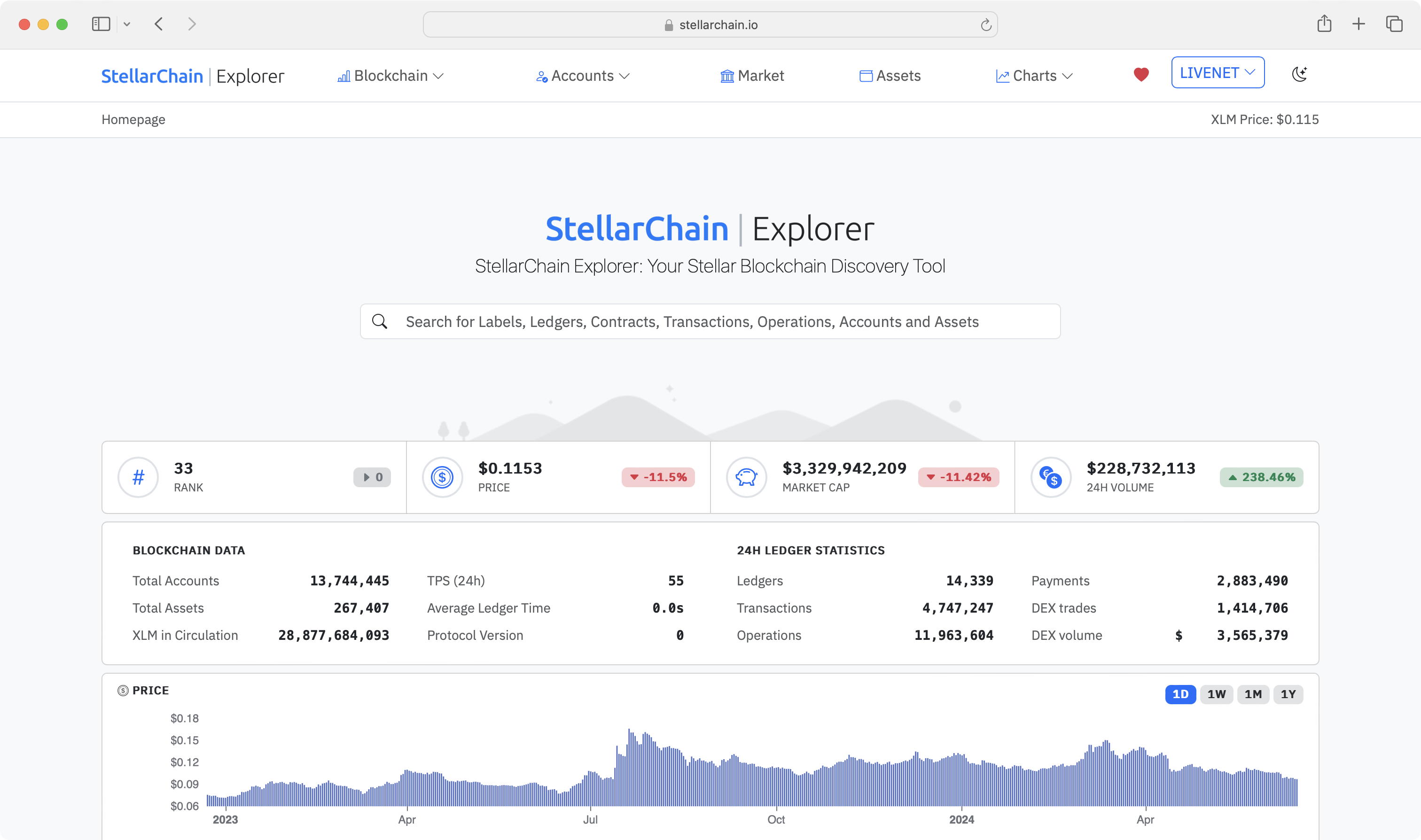The image size is (1421, 840).
Task: Click the search field for ledgers and accounts
Action: tap(710, 321)
